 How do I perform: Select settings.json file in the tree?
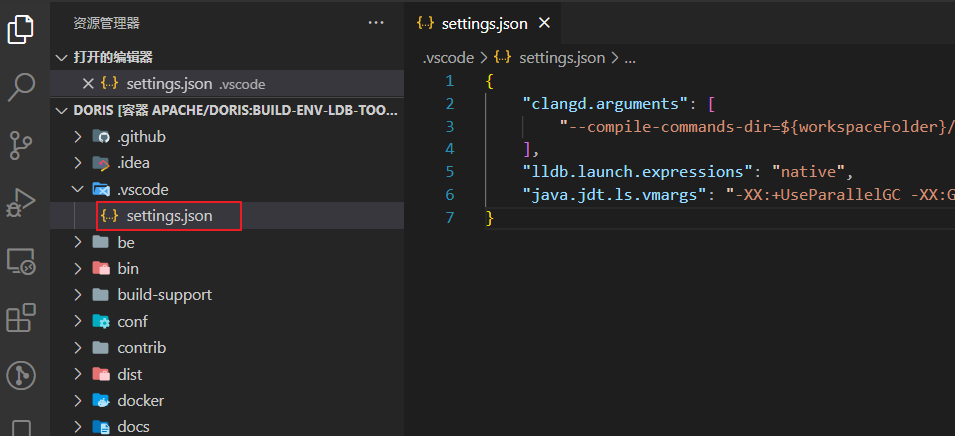point(169,215)
